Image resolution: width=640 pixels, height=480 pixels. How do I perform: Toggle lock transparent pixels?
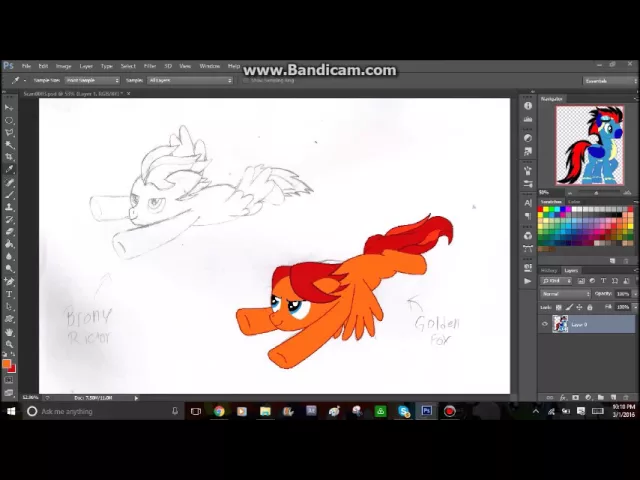(x=559, y=307)
